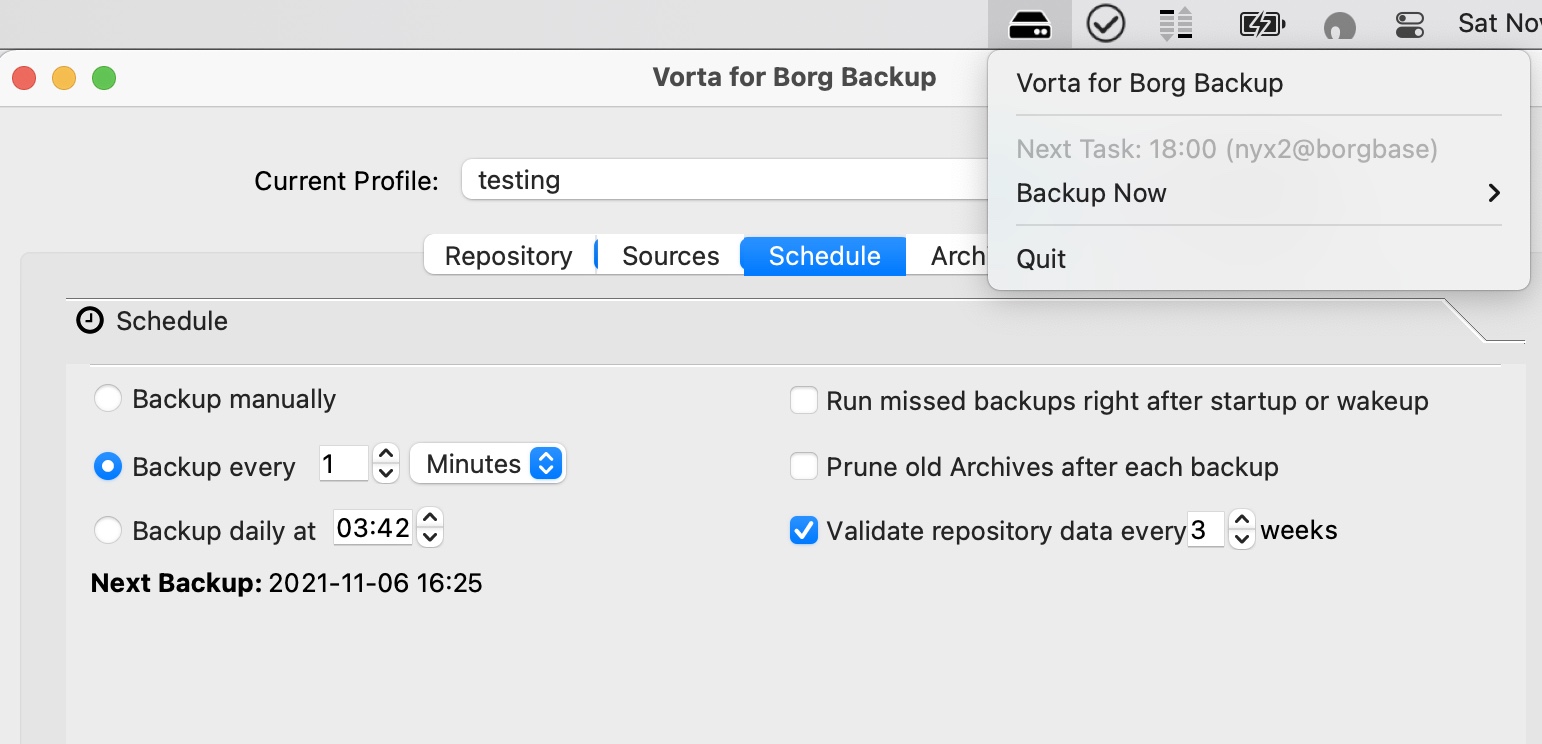The width and height of the screenshot is (1542, 744).
Task: Expand the Backup Now submenu
Action: 1493,193
